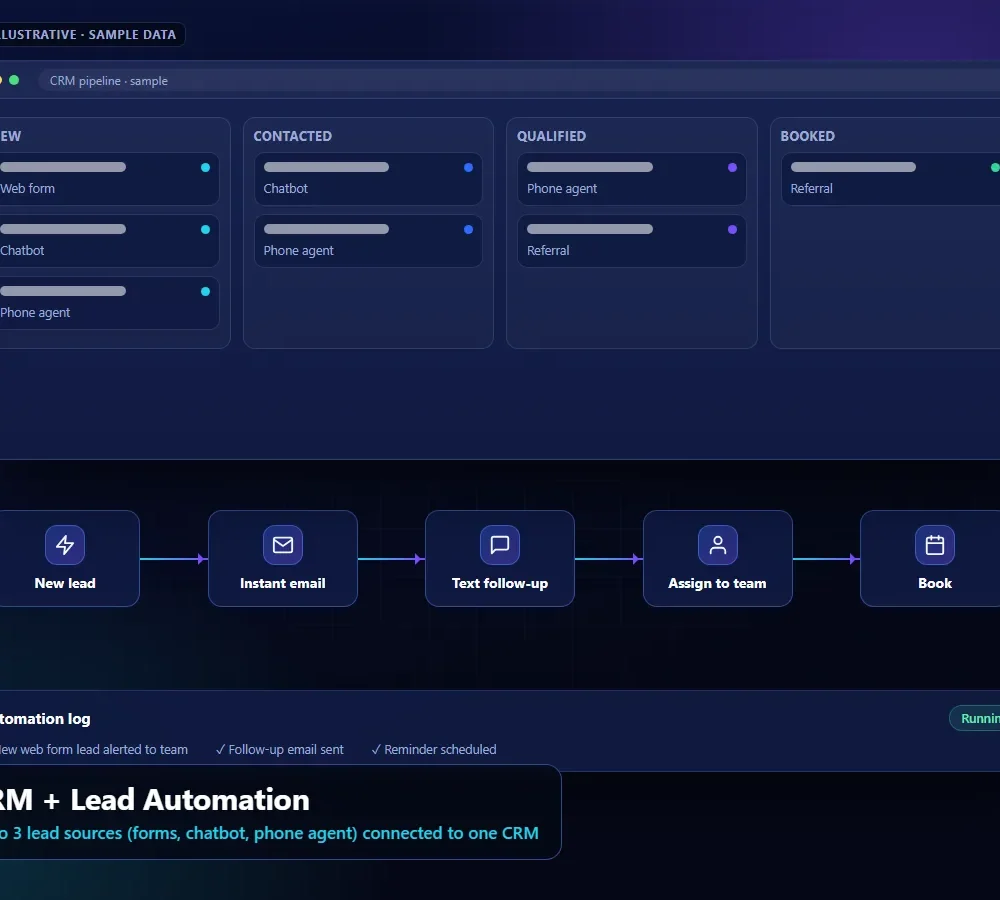This screenshot has height=900, width=1000.
Task: Click the CONTACTED column header
Action: pyautogui.click(x=293, y=136)
